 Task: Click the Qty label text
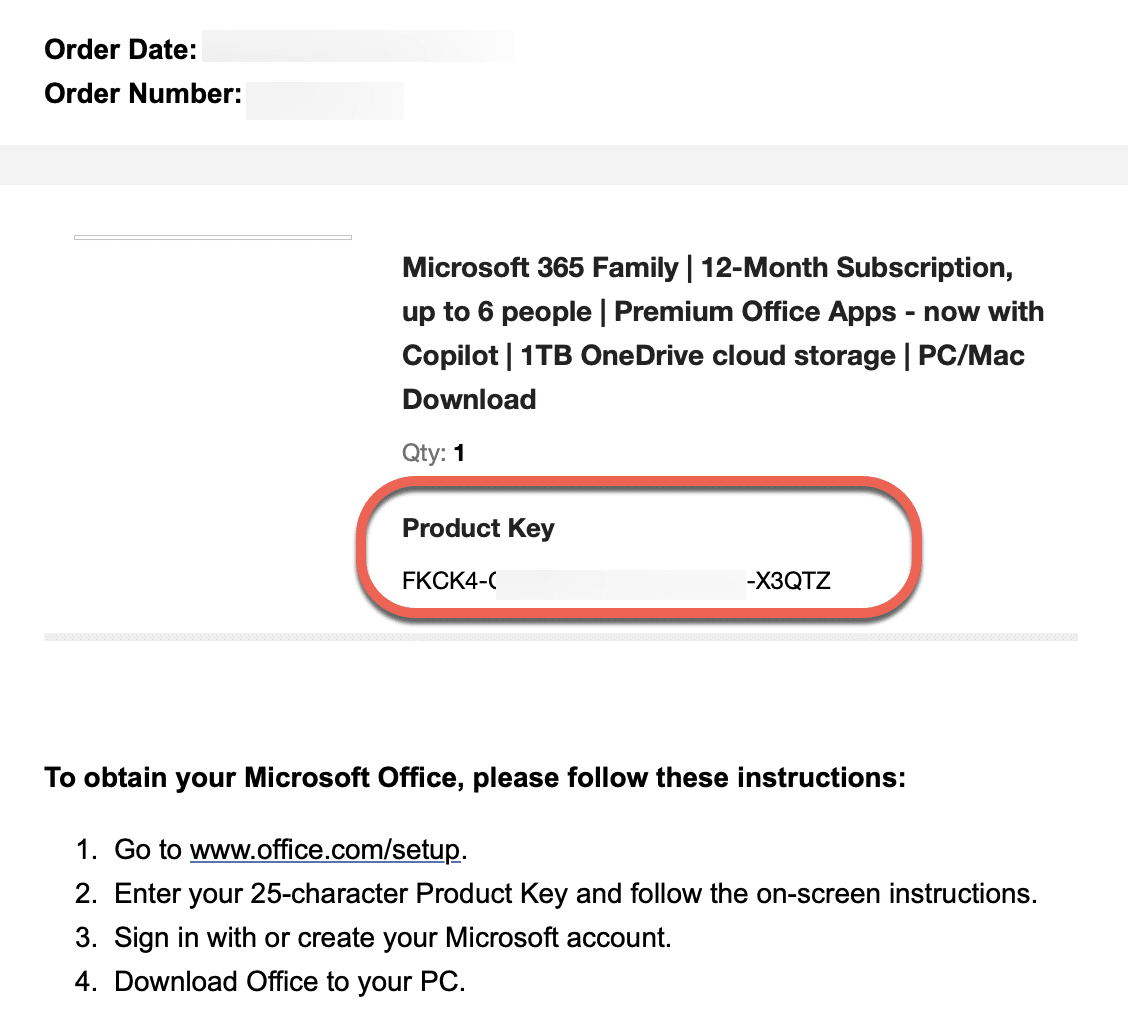pyautogui.click(x=424, y=453)
